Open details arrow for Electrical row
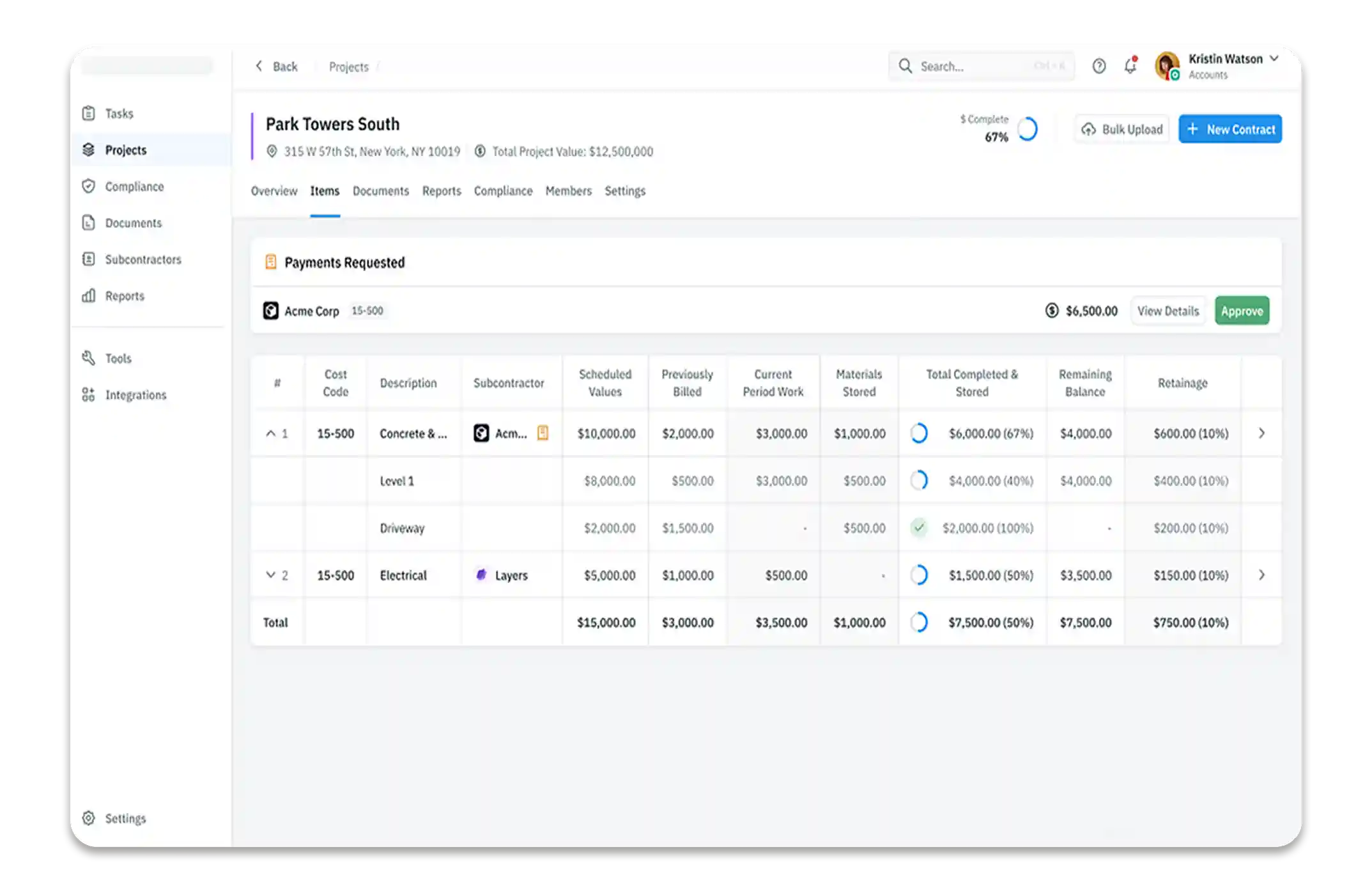This screenshot has height=893, width=1372. tap(1261, 575)
